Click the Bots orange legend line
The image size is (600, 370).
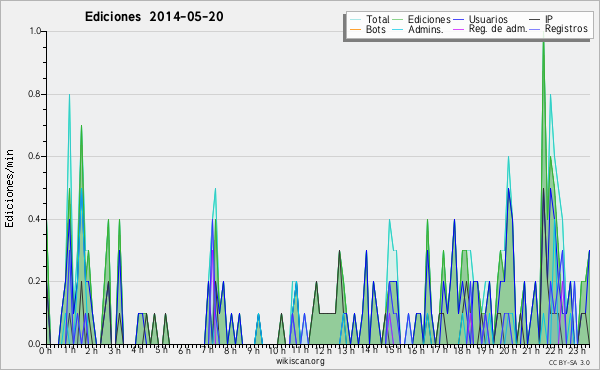coord(355,29)
